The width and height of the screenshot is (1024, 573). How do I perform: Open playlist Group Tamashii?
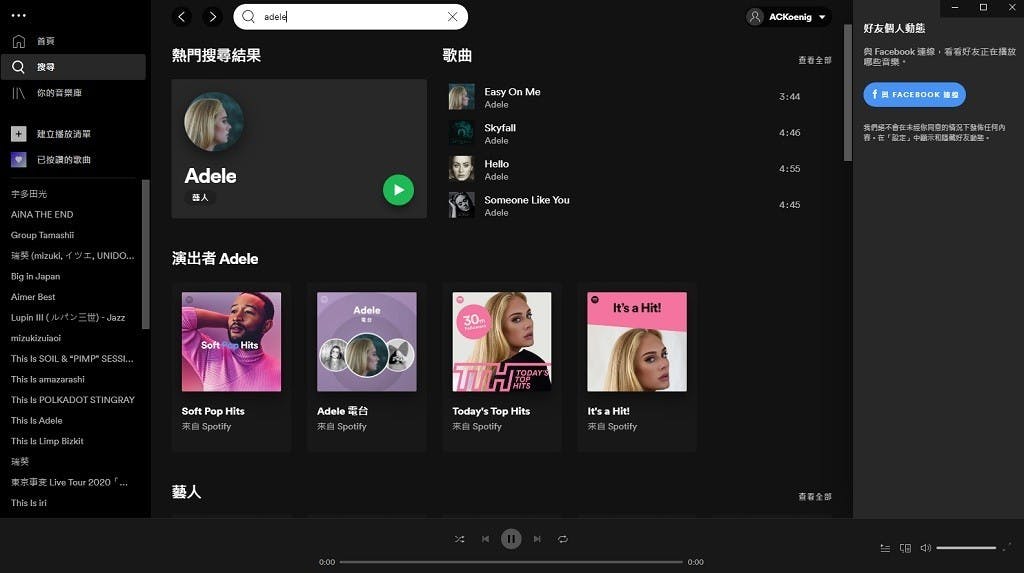(x=42, y=235)
